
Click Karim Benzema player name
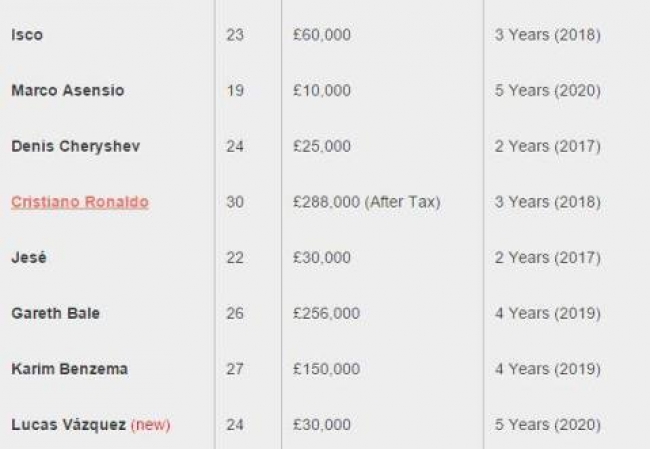70,369
